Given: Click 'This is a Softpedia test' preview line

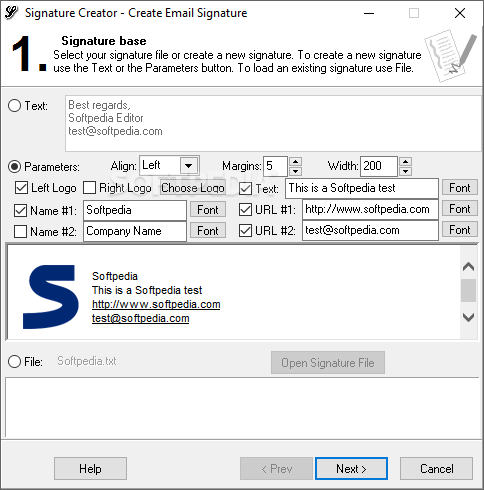Looking at the screenshot, I should point(147,290).
